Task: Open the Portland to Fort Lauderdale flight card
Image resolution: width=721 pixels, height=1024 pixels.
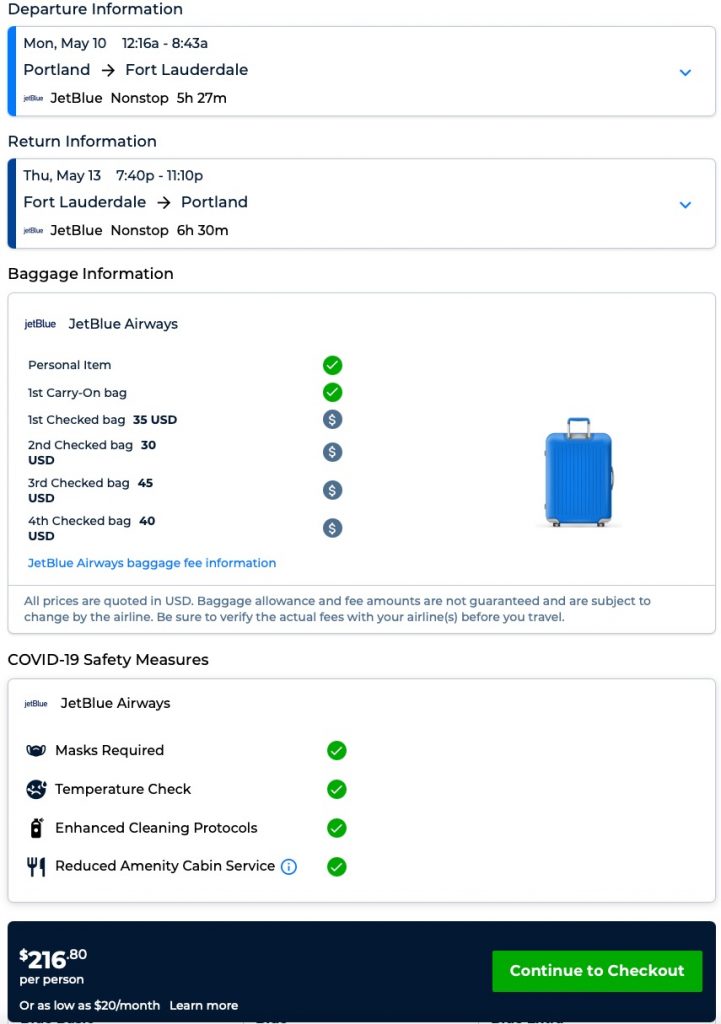Action: point(360,71)
